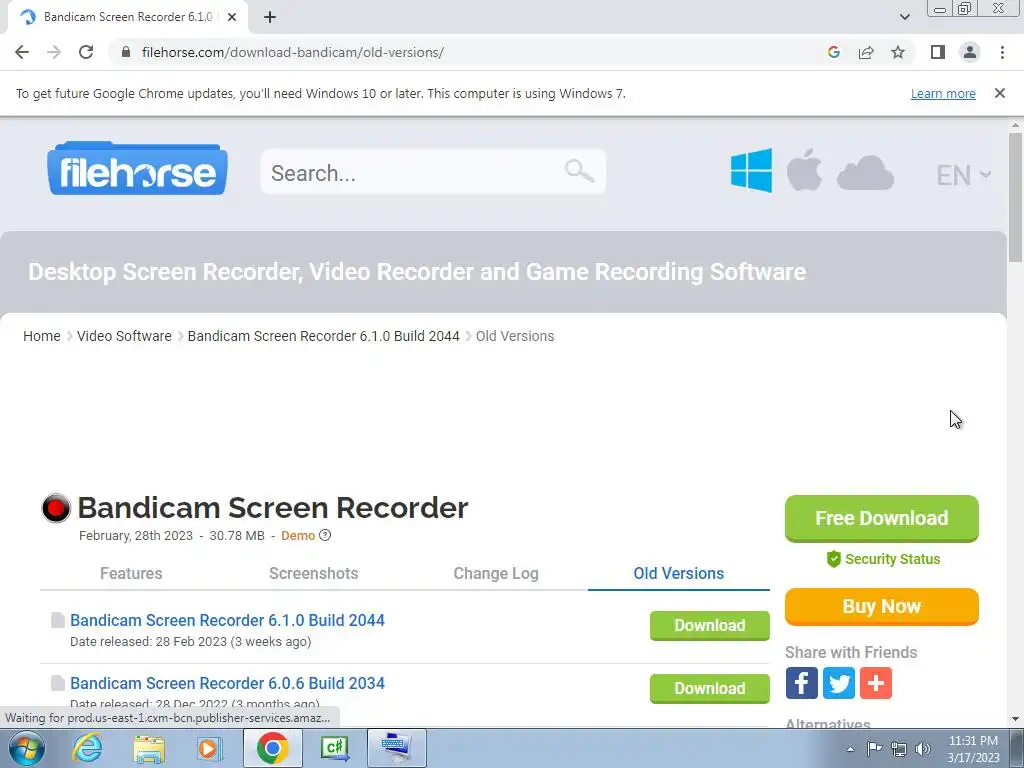
Task: Click the red plus more-sharing icon
Action: (876, 683)
